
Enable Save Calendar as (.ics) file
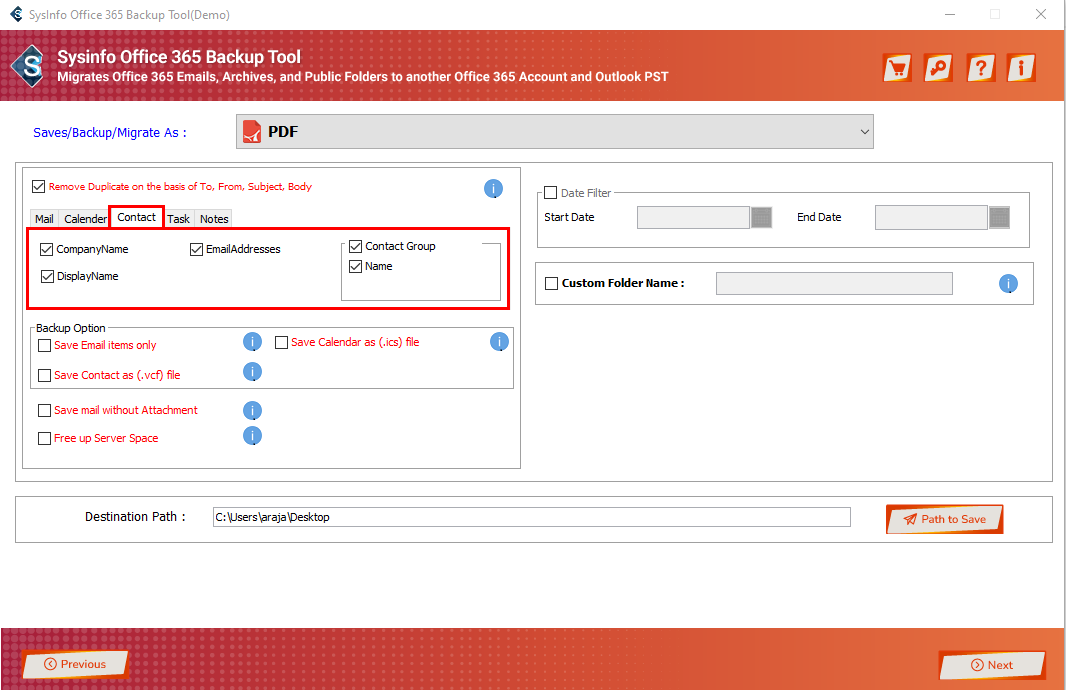[281, 343]
